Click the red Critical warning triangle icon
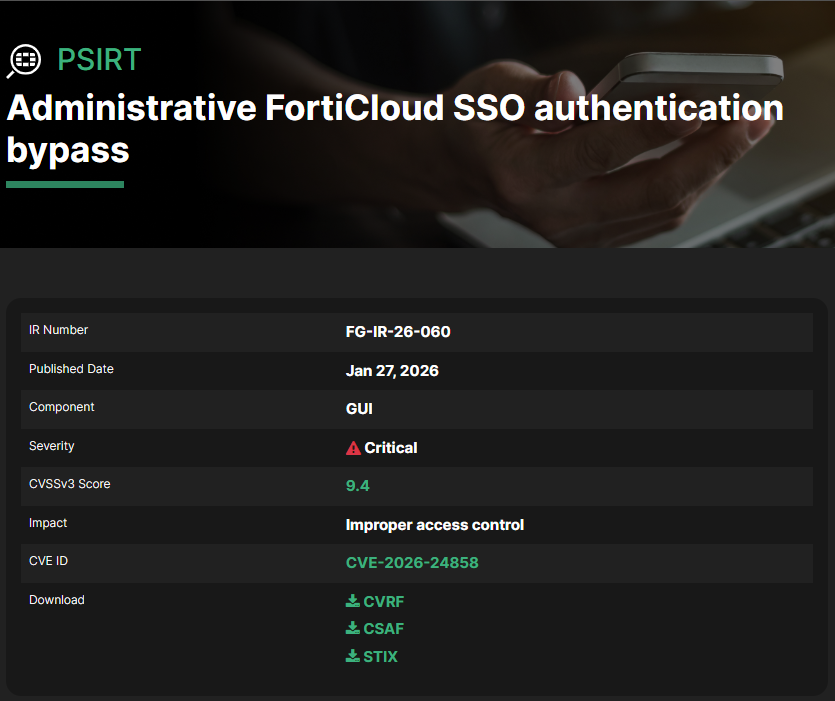Viewport: 835px width, 701px height. pos(353,448)
